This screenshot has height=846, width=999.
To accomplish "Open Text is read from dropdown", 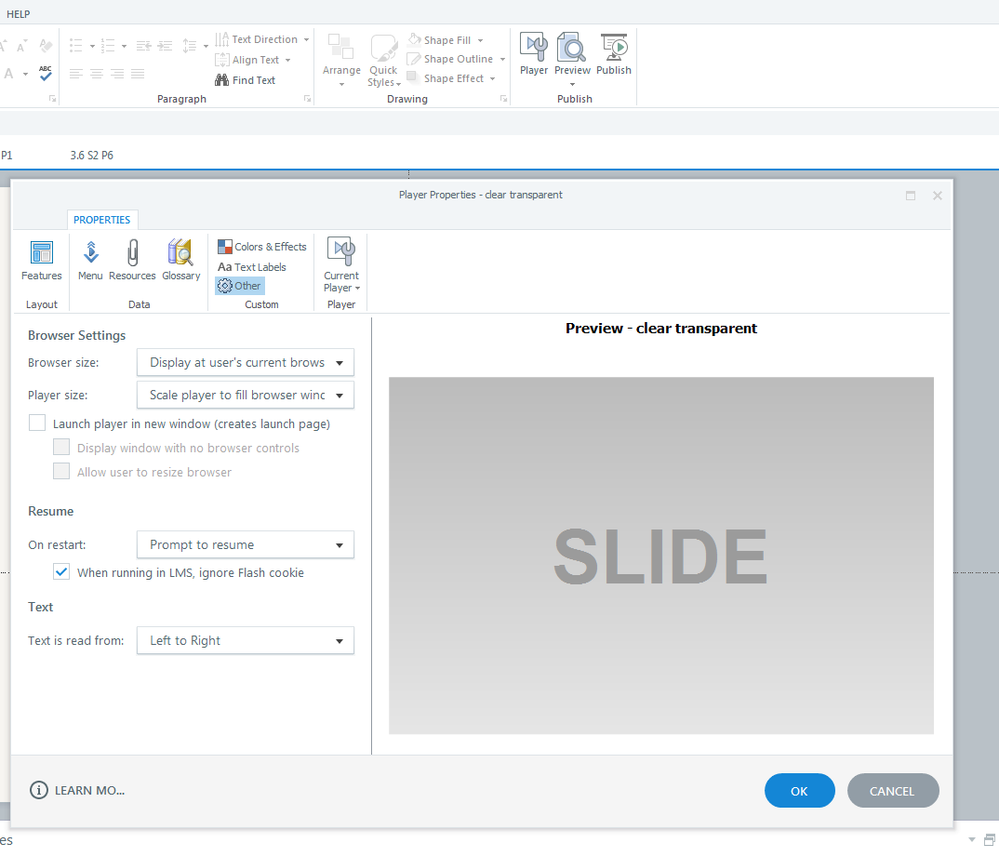I will tap(245, 641).
